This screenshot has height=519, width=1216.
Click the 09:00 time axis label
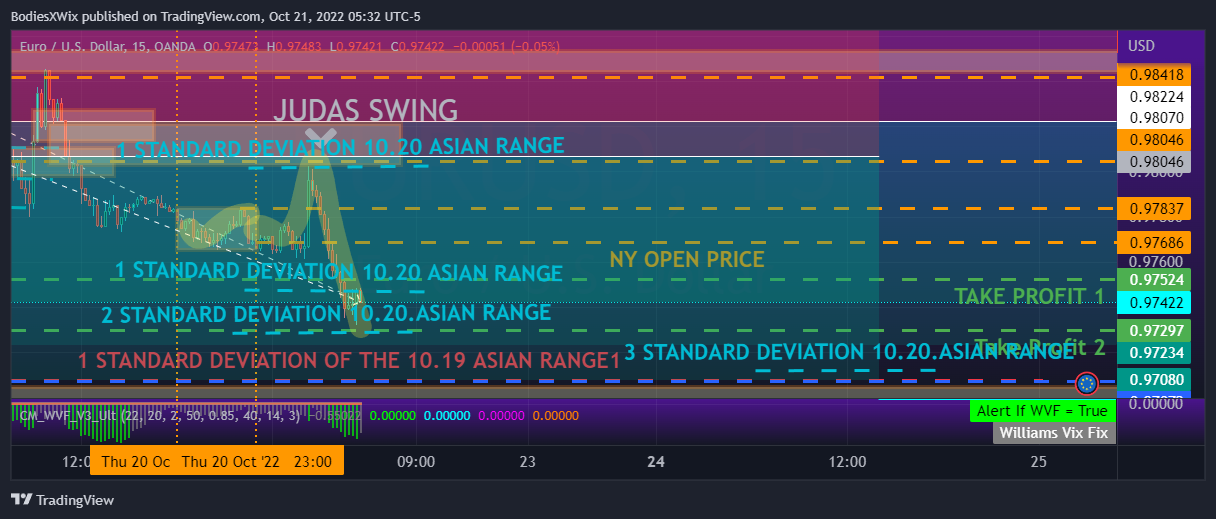tap(416, 461)
